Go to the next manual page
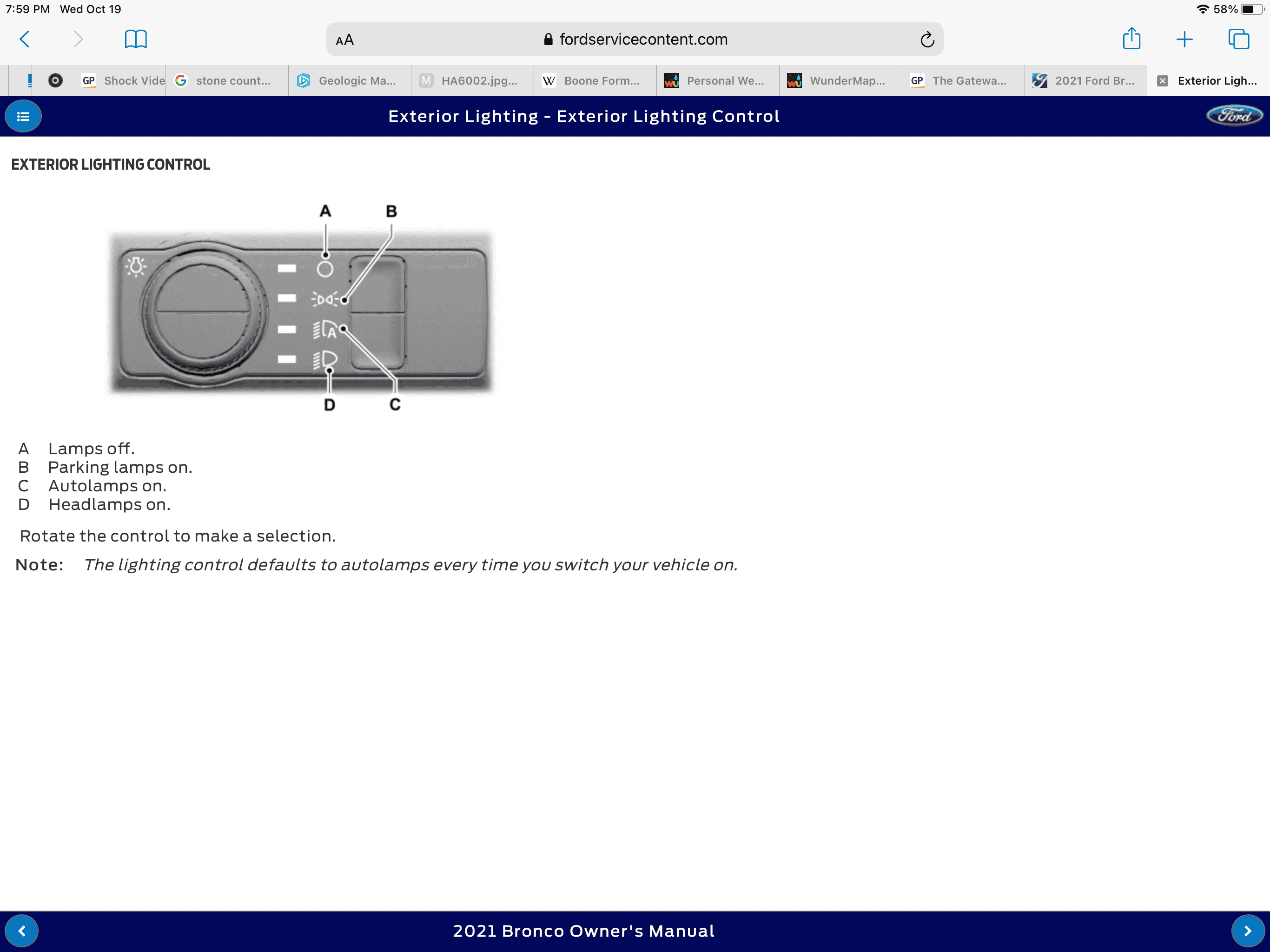Screen dimensions: 1270x952 pos(1248,931)
